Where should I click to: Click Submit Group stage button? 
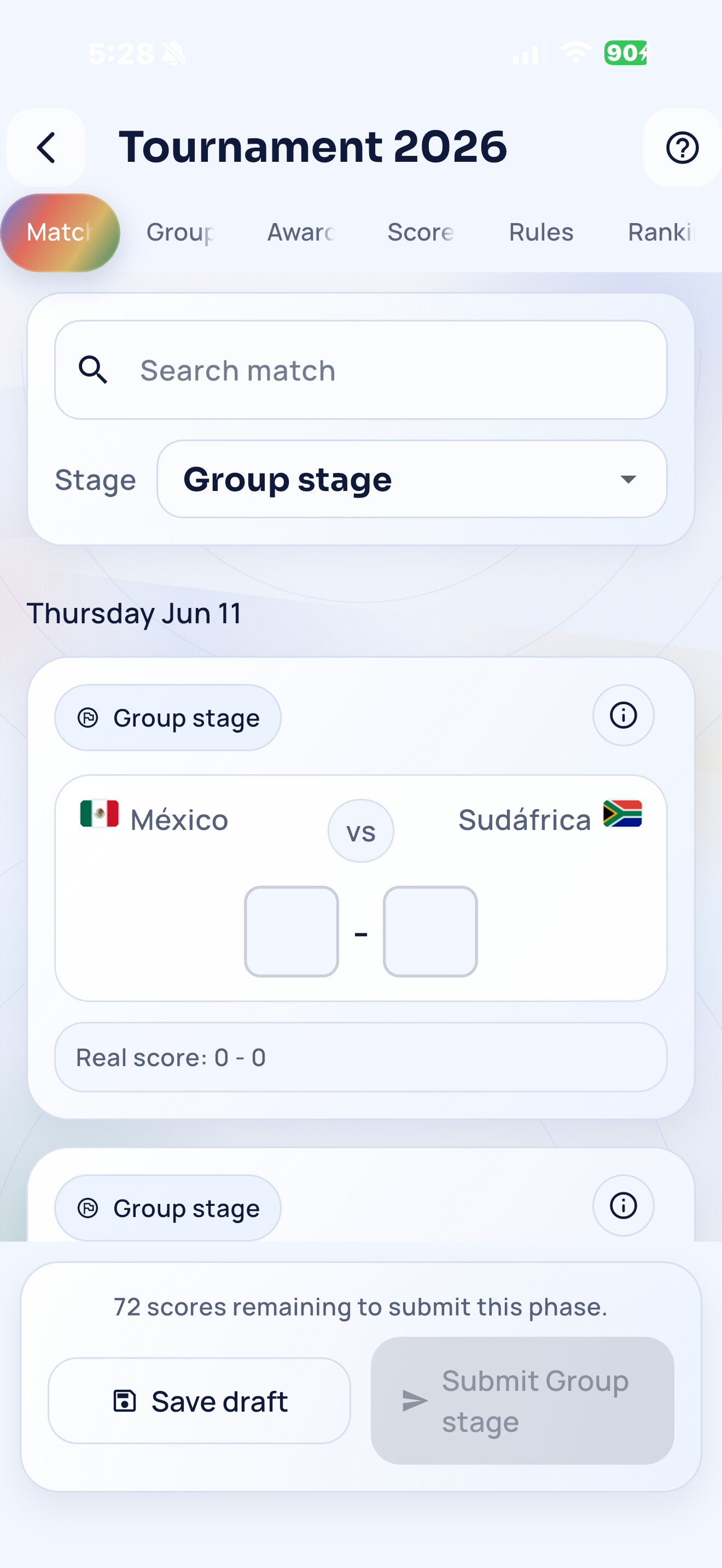click(x=522, y=1401)
